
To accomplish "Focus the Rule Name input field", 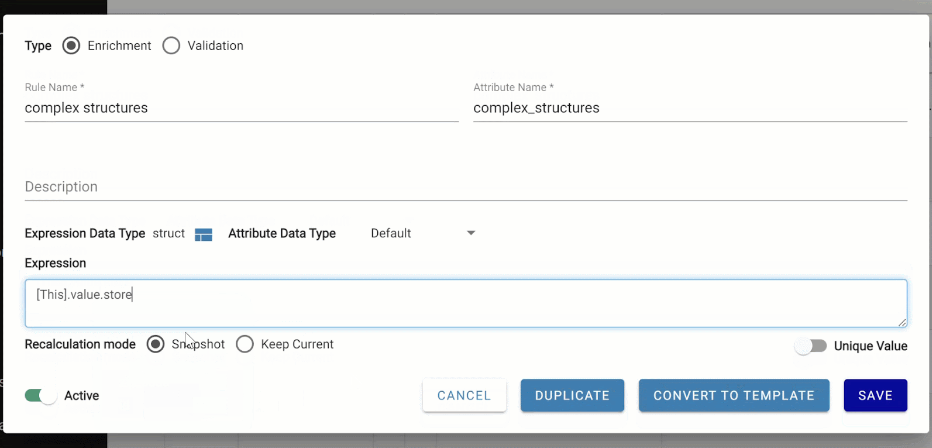I will [x=240, y=108].
